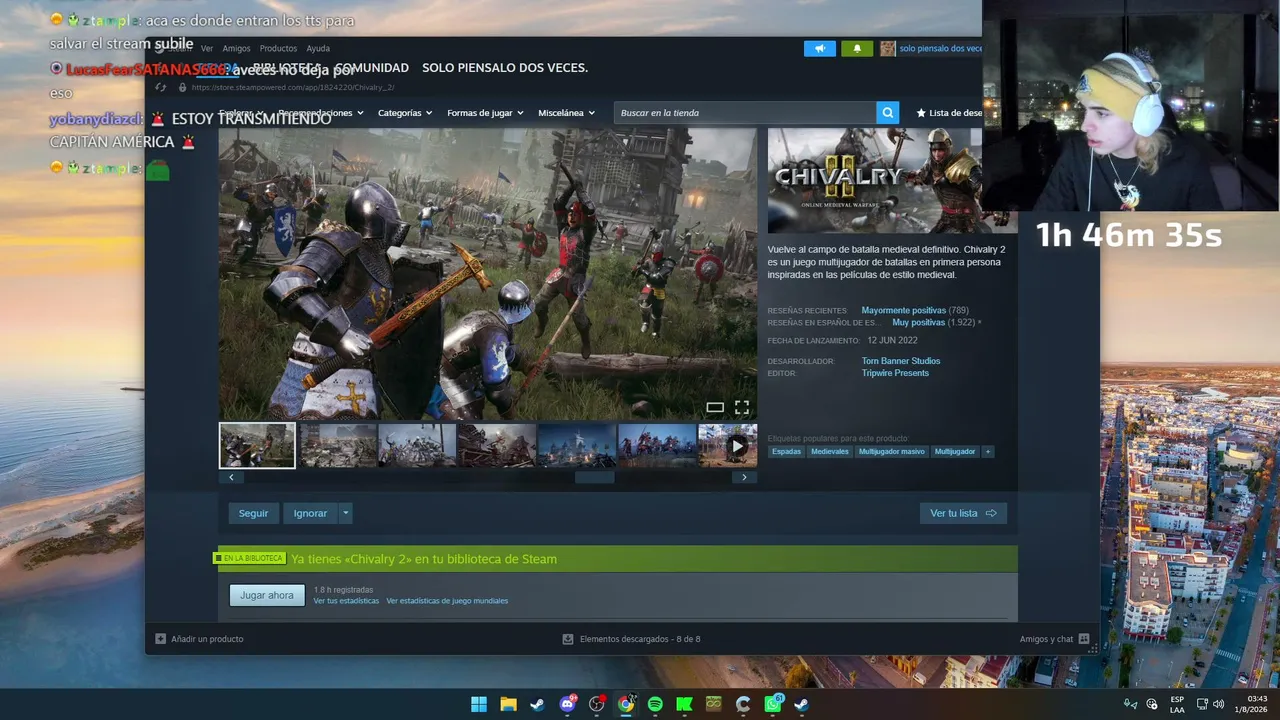Open Steam announcements megaphone button

[820, 48]
